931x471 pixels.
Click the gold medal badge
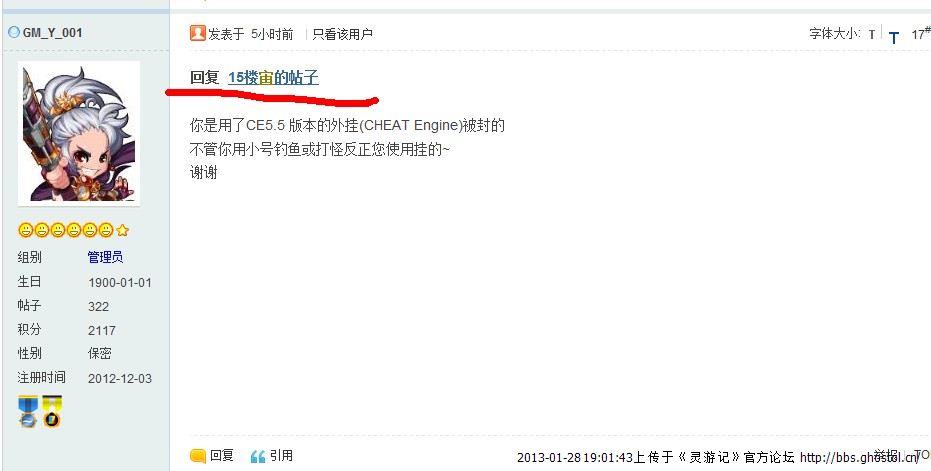[x=52, y=412]
